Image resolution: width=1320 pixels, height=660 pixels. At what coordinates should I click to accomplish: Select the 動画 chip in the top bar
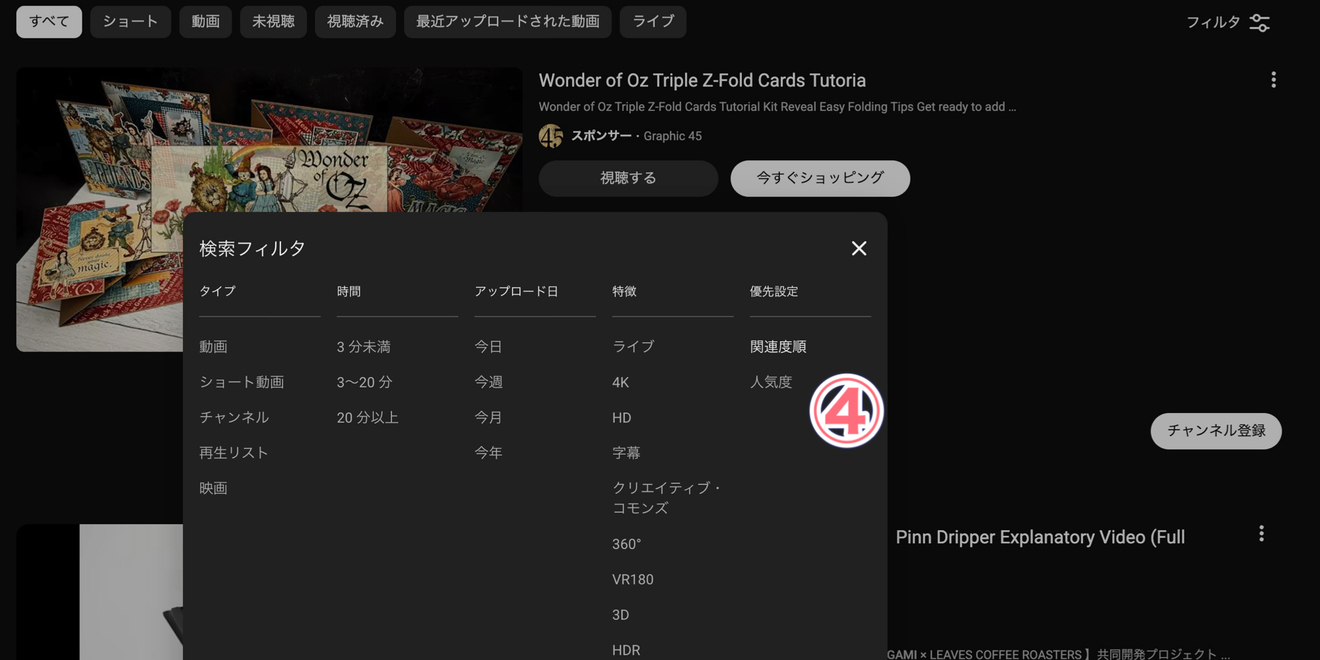206,21
